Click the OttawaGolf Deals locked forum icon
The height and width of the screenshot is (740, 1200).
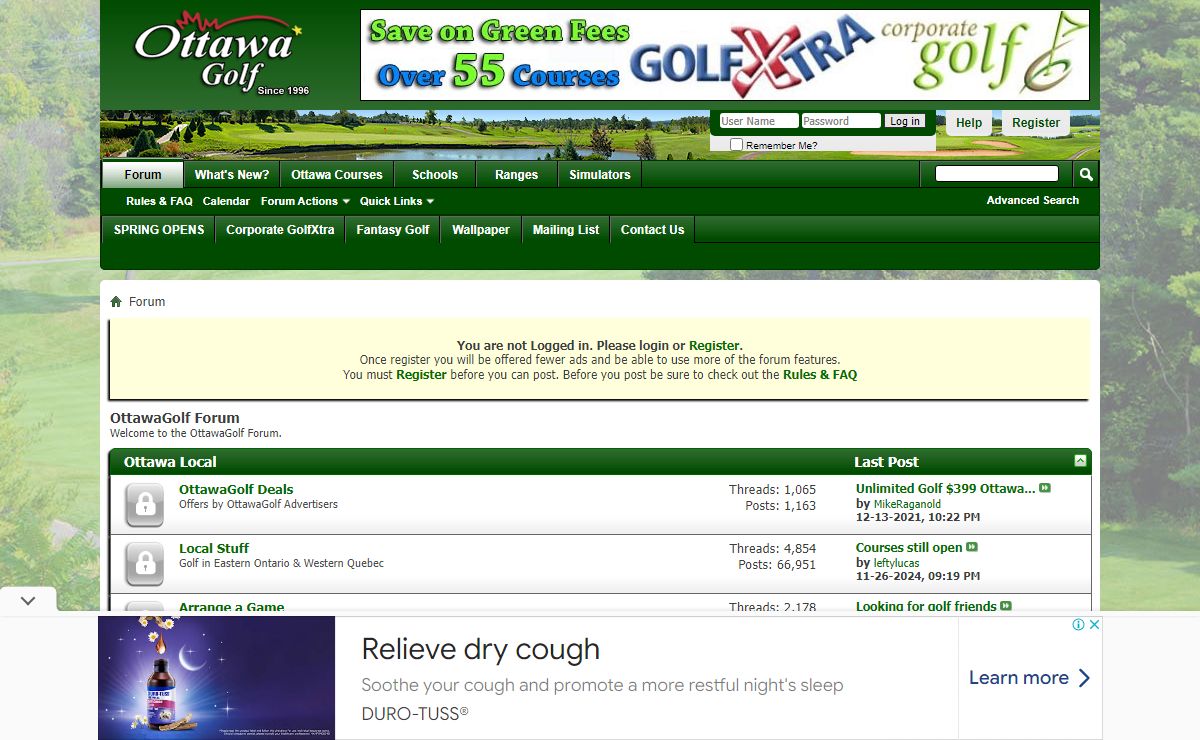click(145, 505)
